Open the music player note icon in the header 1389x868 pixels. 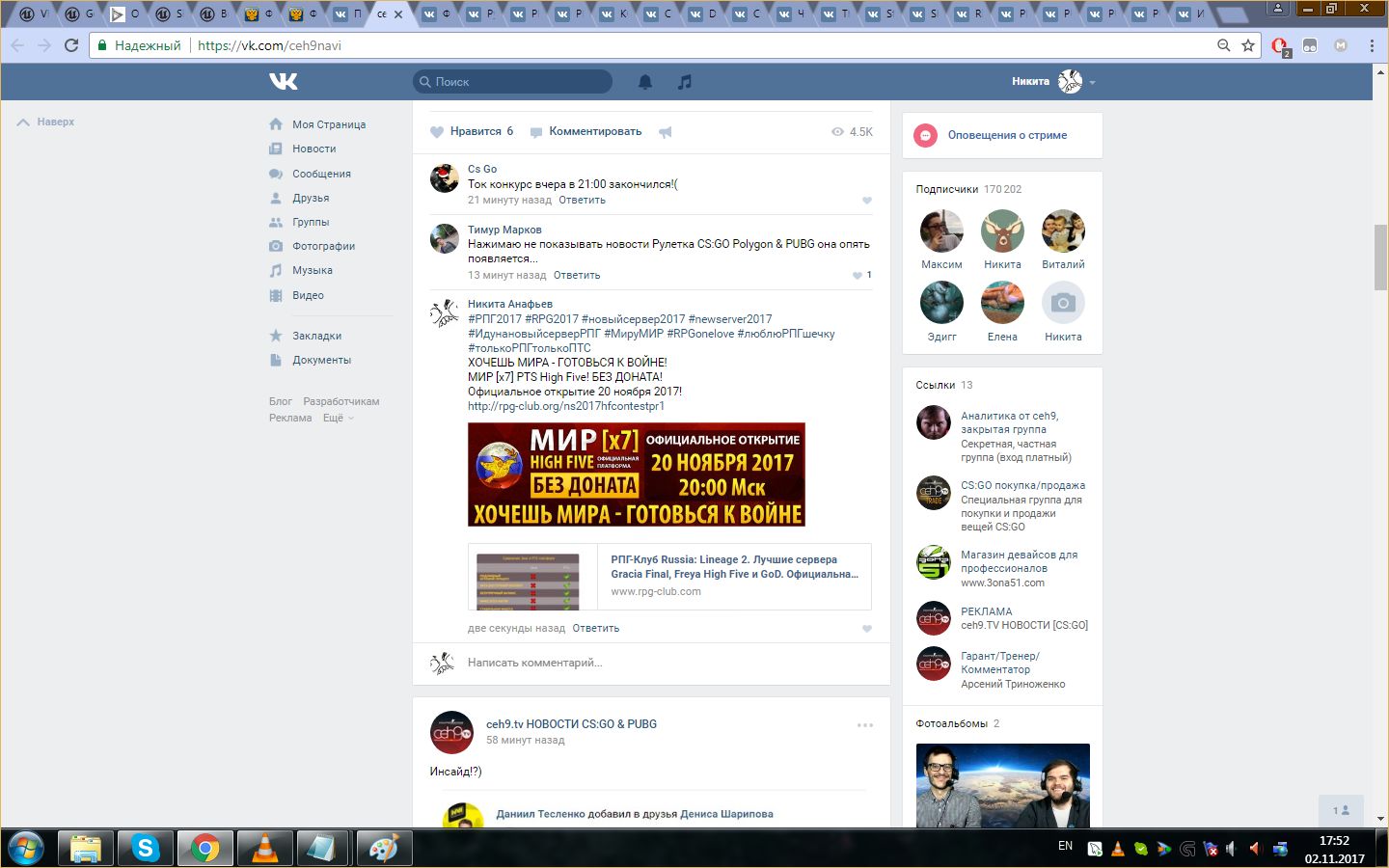(x=685, y=82)
